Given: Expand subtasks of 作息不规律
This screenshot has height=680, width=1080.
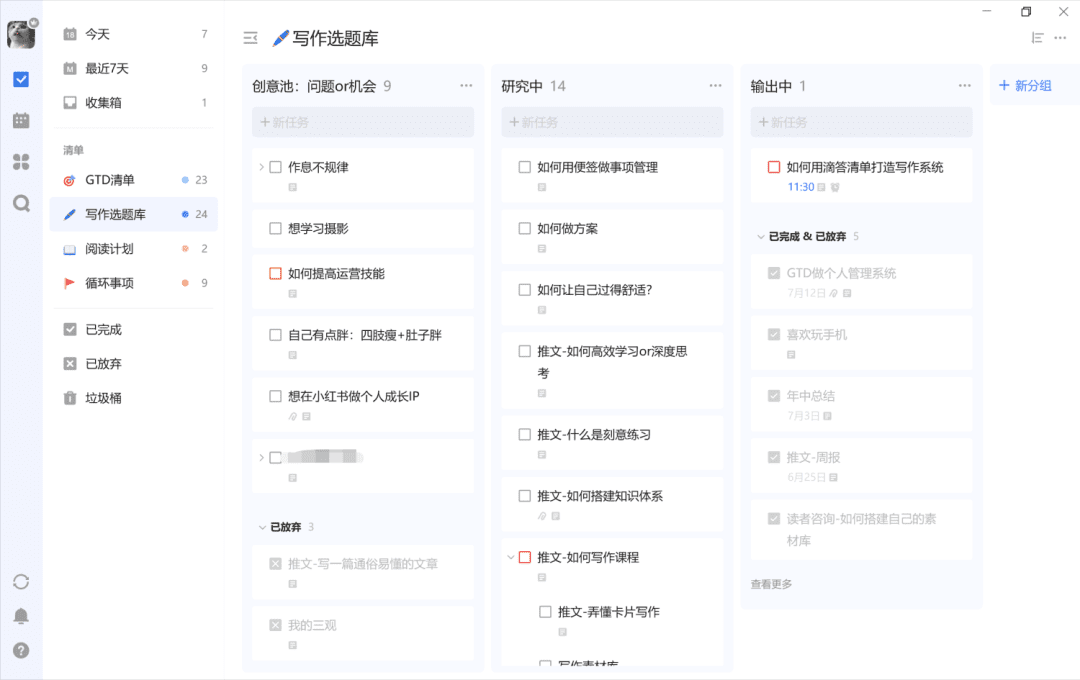Looking at the screenshot, I should (x=262, y=167).
